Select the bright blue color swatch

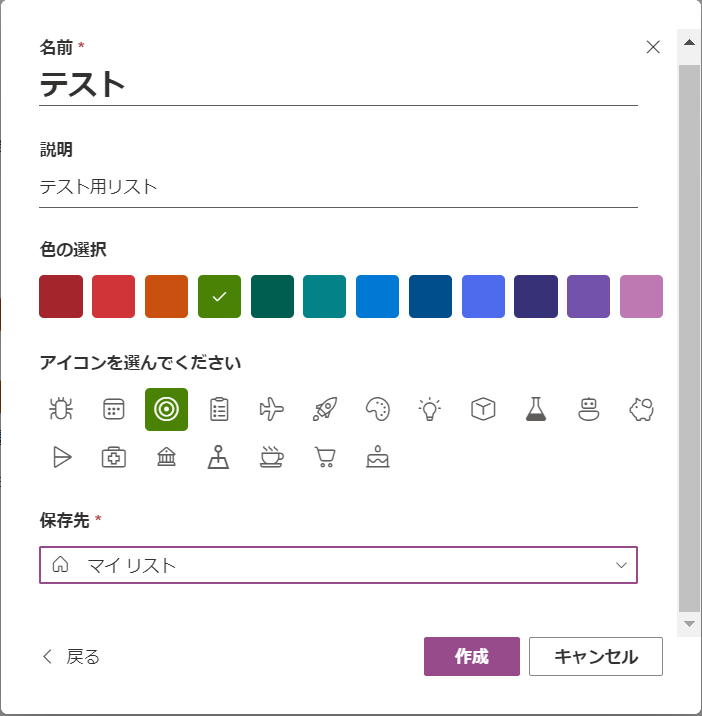coord(378,296)
